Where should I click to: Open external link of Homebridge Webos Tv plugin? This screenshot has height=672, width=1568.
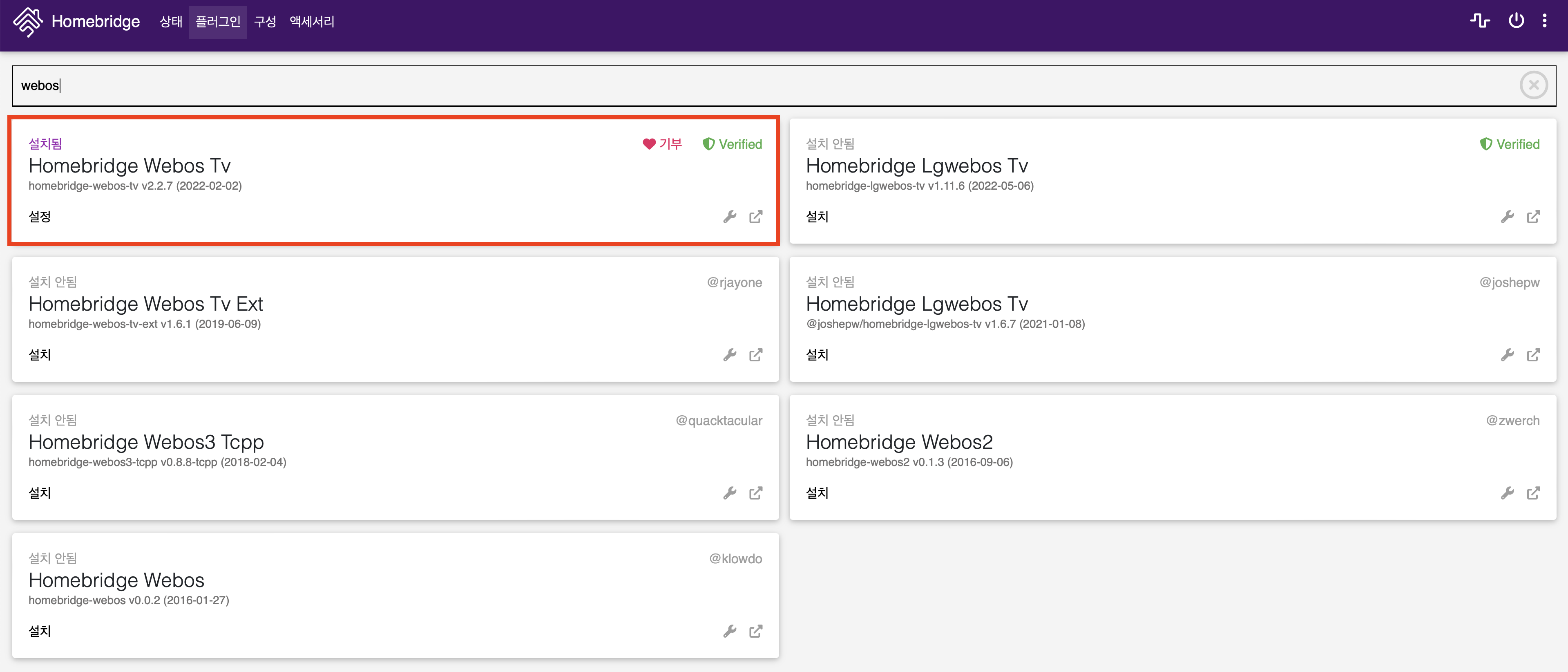[x=755, y=217]
